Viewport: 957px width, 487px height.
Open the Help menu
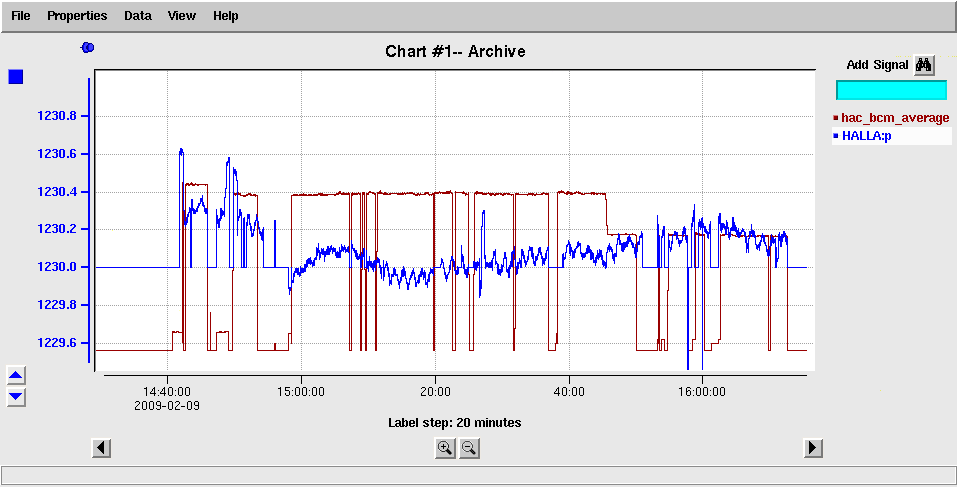pyautogui.click(x=226, y=16)
